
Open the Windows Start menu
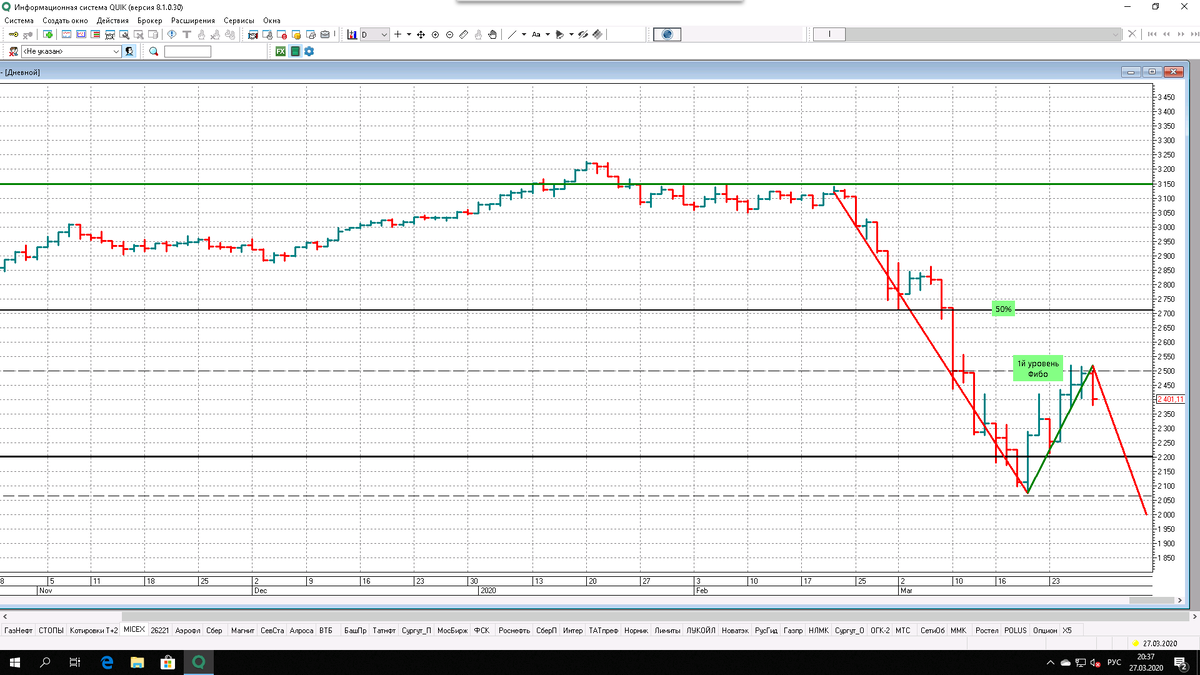pos(16,662)
